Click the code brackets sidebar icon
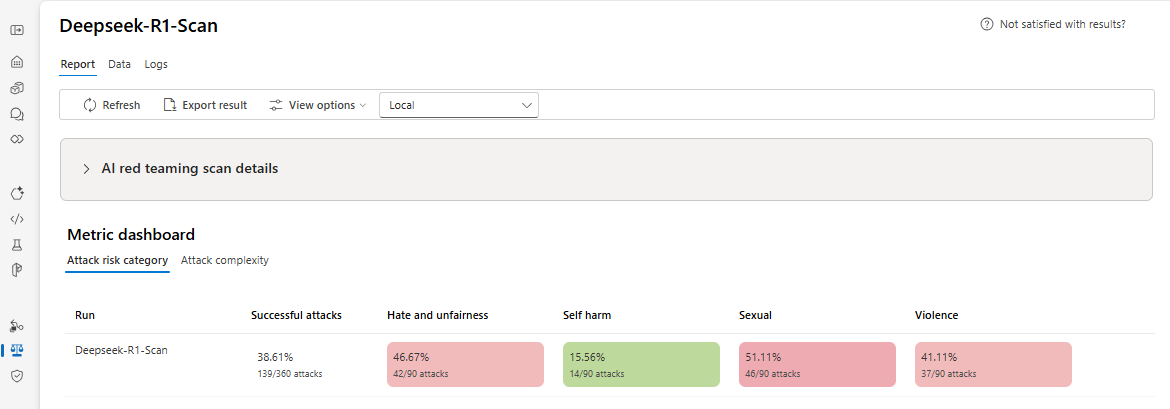 click(x=17, y=219)
